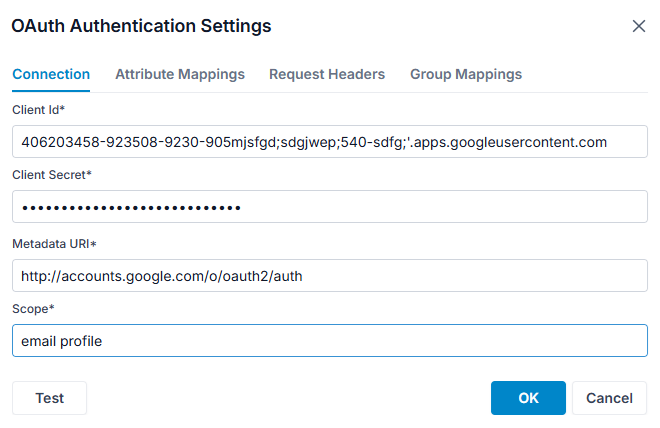Select the Group Mappings tab

click(x=466, y=74)
